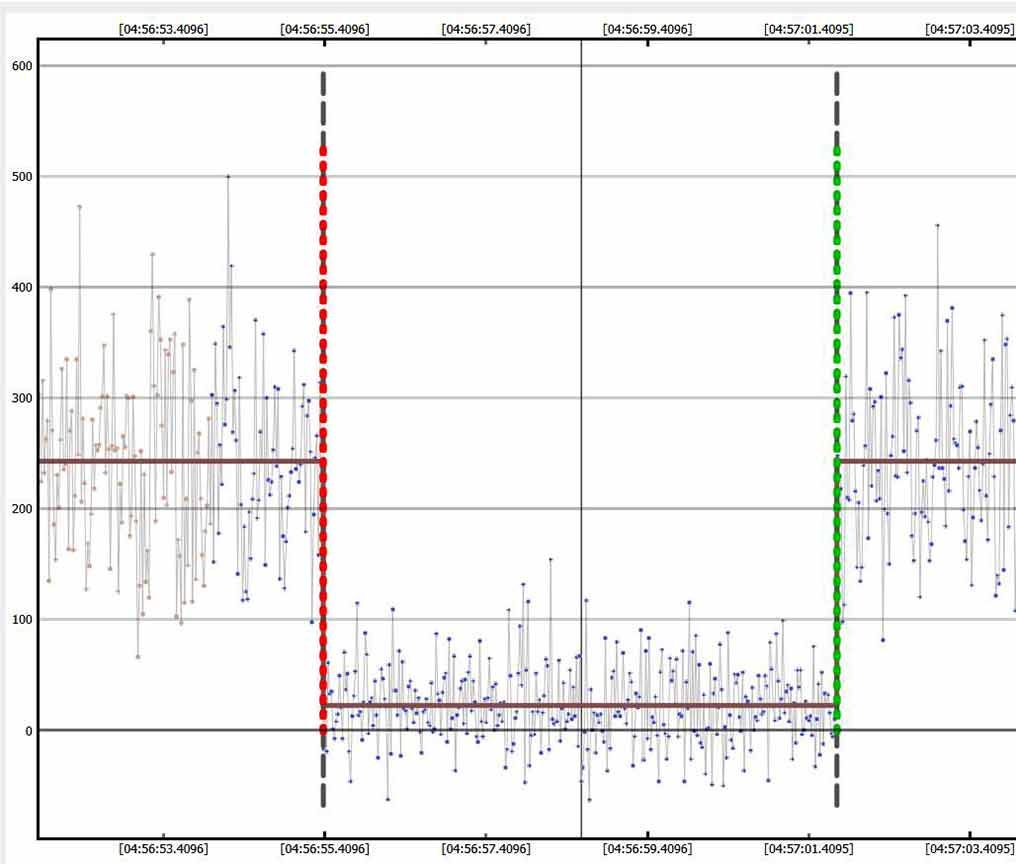Select the top axis label 04:56:57.4096
1016x864 pixels.
click(486, 29)
